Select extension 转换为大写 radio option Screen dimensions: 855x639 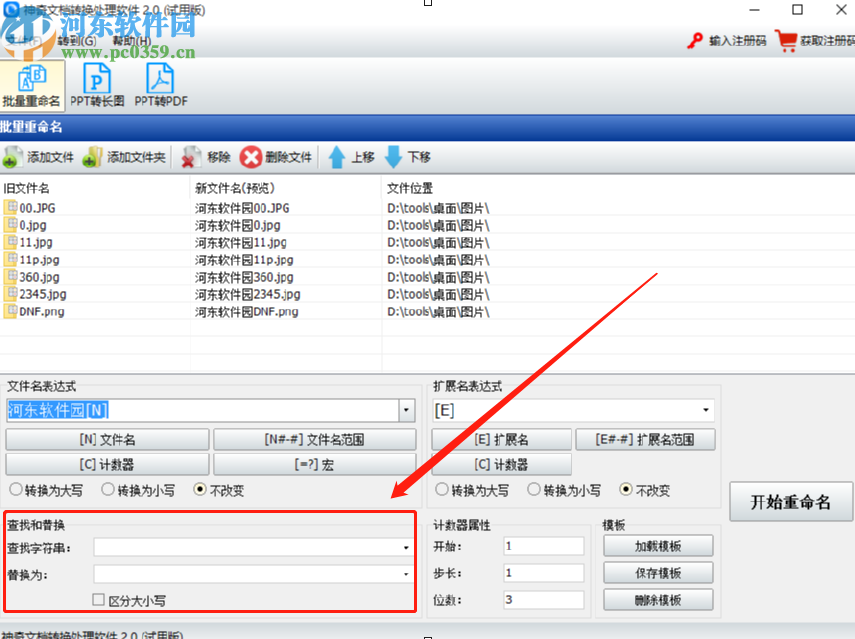pyautogui.click(x=442, y=490)
